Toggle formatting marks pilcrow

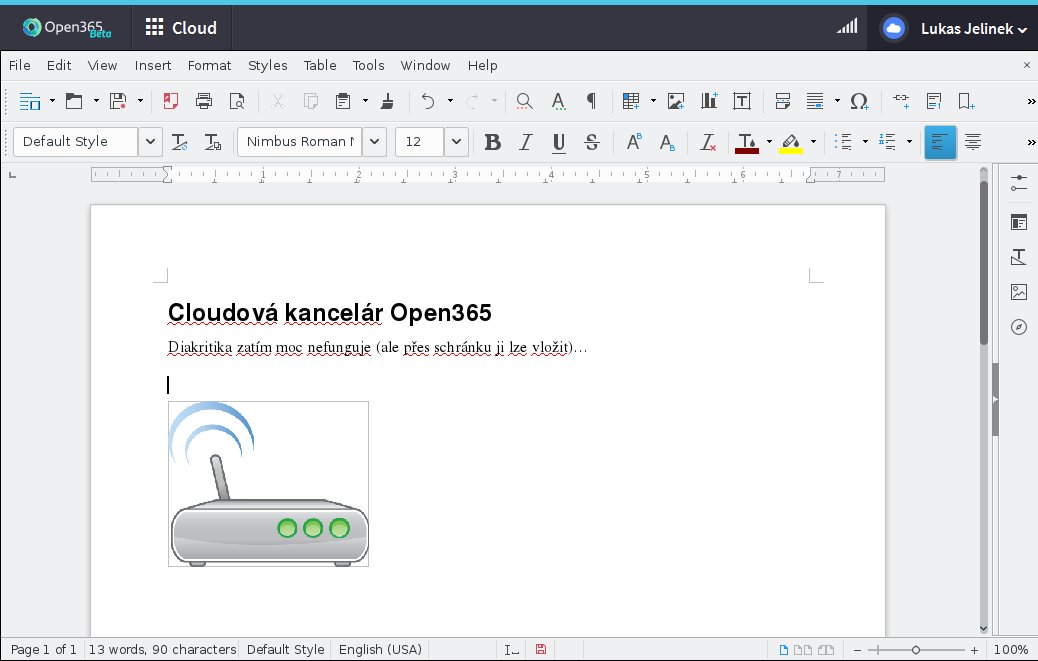(x=591, y=101)
